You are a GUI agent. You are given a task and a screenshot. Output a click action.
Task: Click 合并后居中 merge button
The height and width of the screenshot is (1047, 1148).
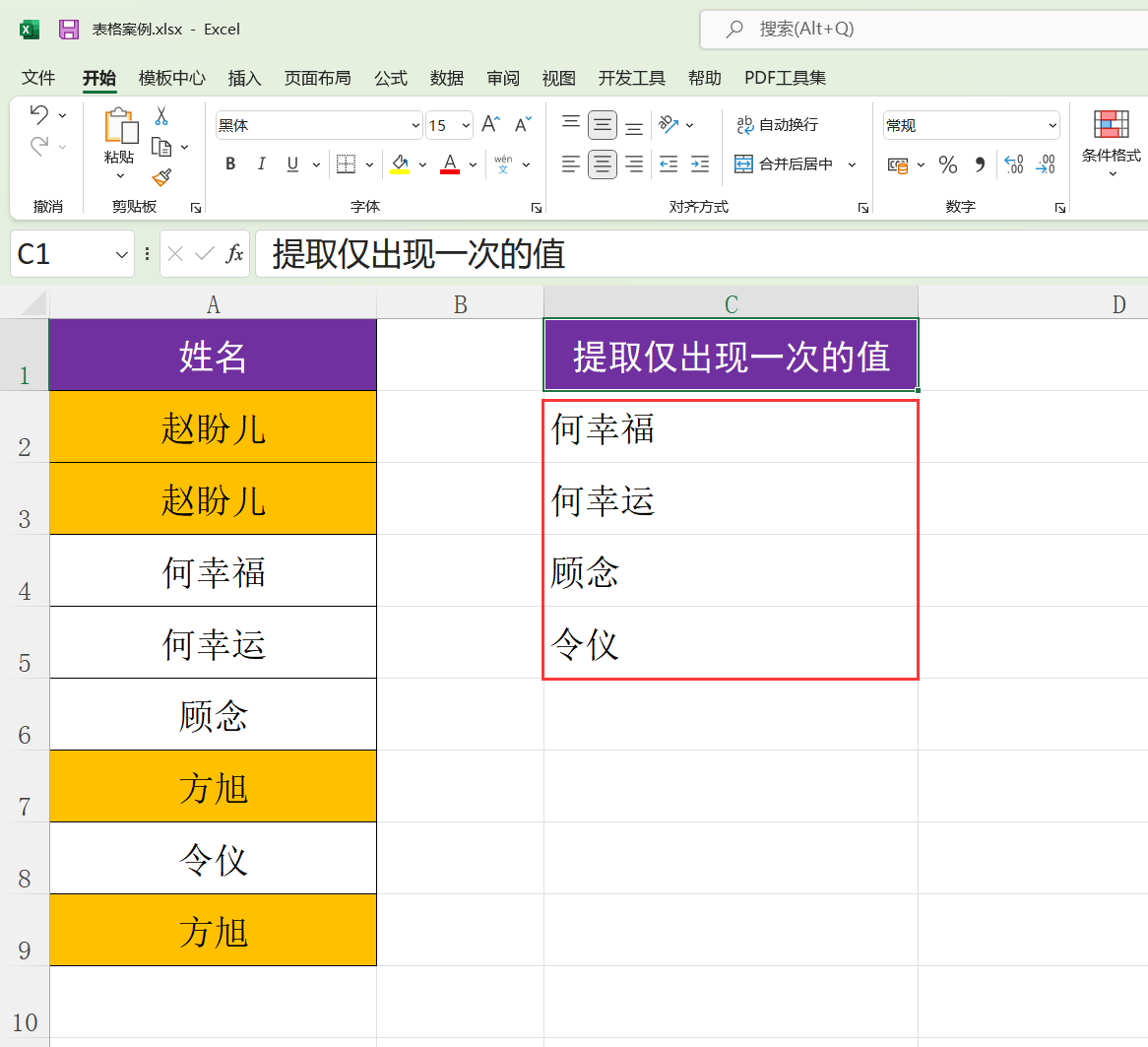click(x=784, y=164)
